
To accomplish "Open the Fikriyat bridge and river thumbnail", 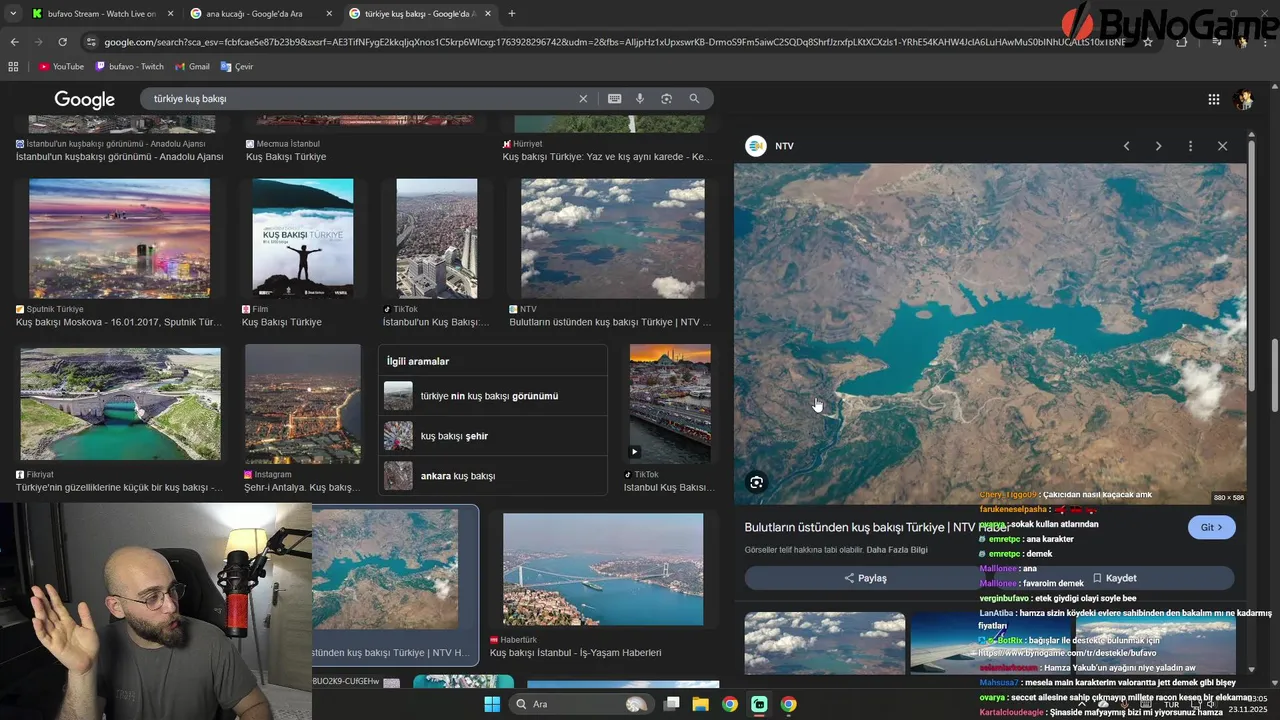I will 120,404.
